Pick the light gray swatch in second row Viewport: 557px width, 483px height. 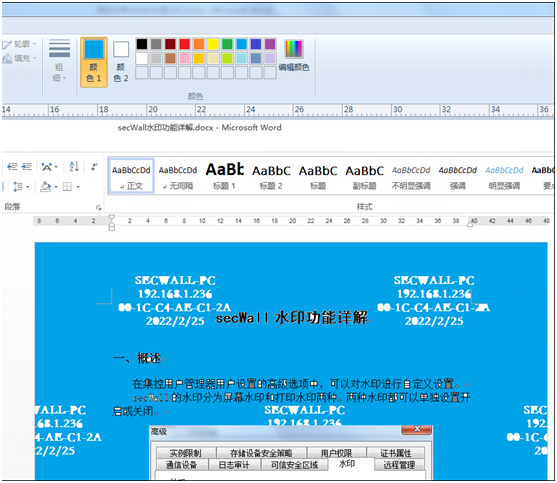156,58
